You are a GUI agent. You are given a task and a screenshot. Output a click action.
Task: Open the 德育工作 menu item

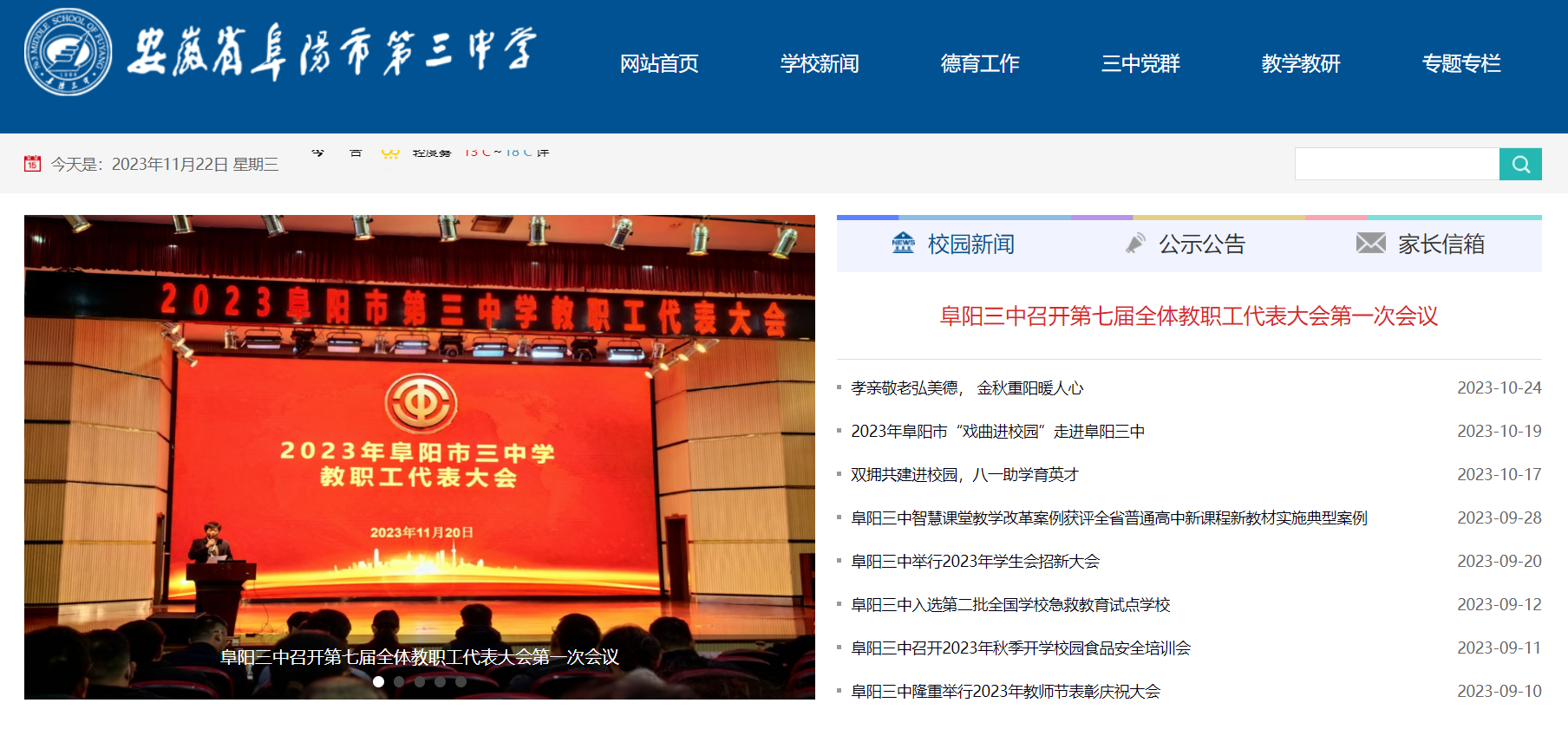[980, 63]
